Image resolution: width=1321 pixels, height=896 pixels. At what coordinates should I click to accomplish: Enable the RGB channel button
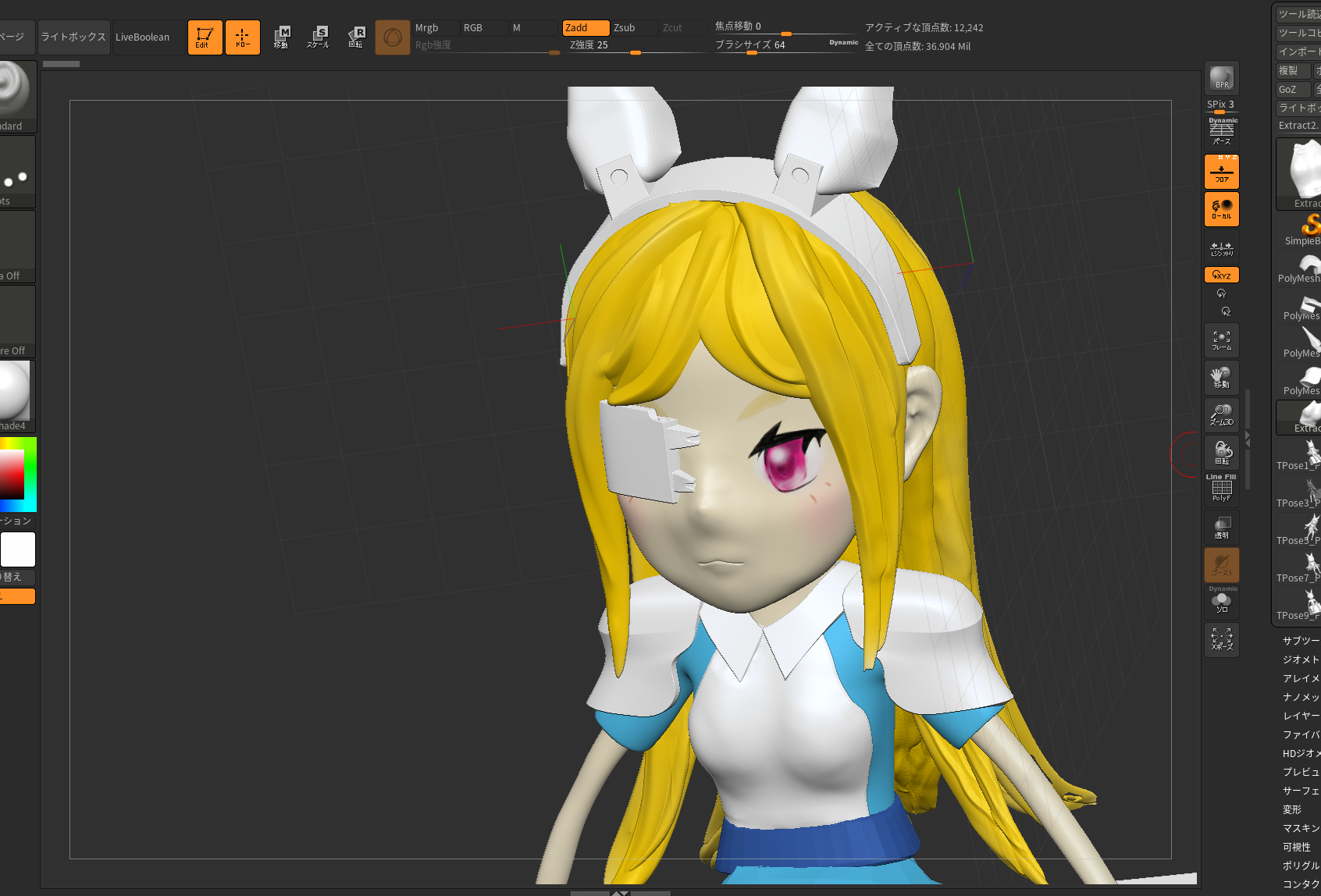coord(484,27)
